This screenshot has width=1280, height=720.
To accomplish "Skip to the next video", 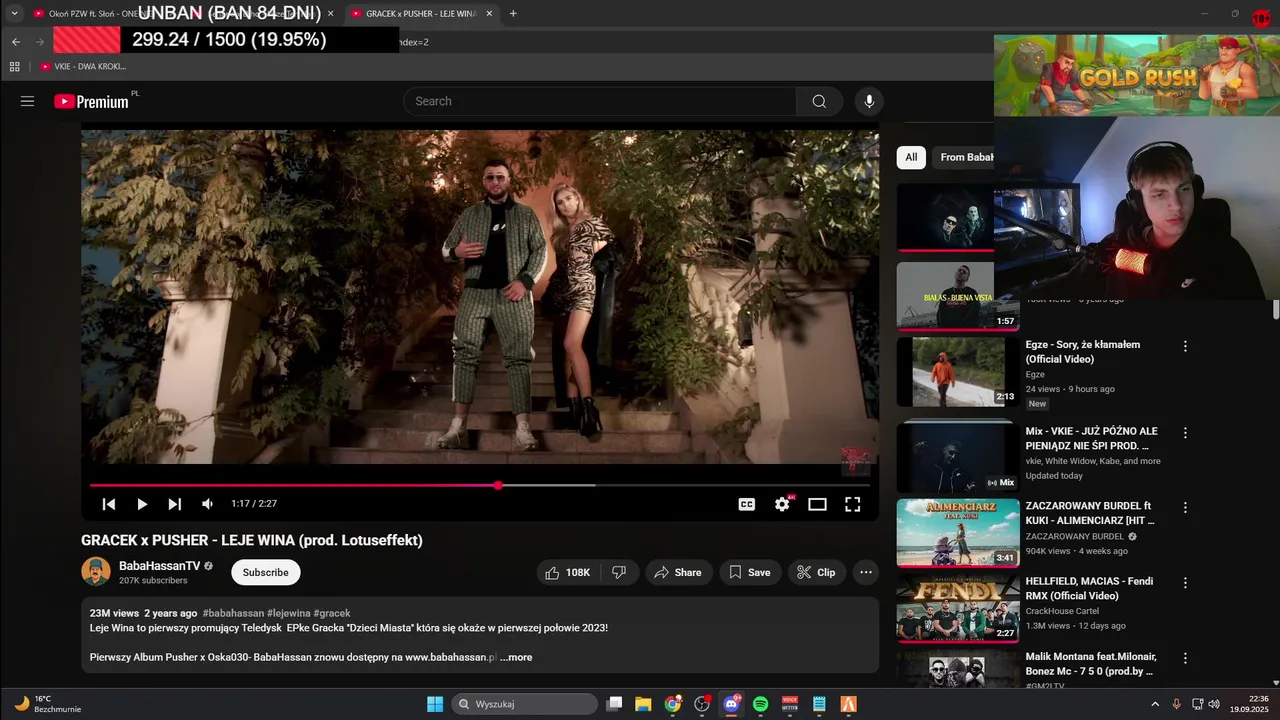I will pyautogui.click(x=175, y=504).
